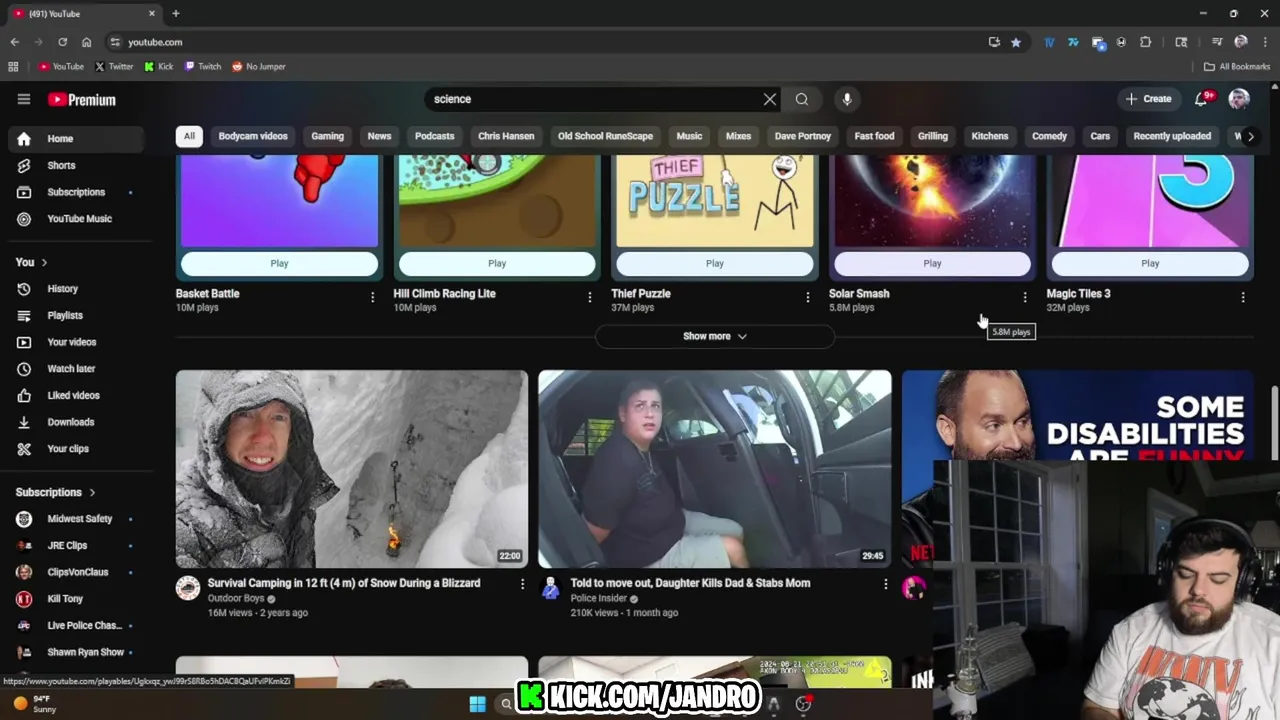Go to browser home page

point(87,42)
